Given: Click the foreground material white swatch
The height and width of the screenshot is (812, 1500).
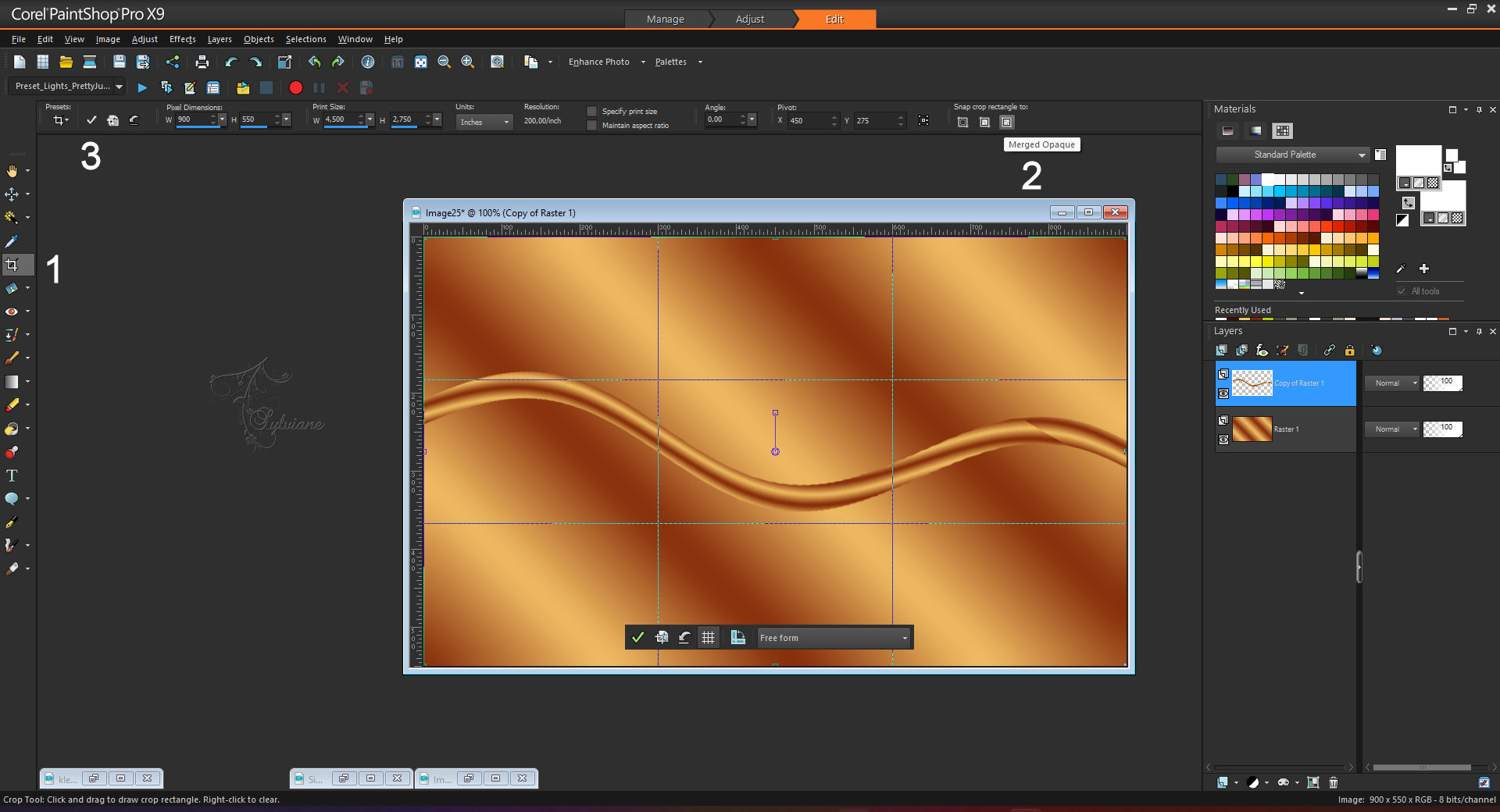Looking at the screenshot, I should 1418,161.
